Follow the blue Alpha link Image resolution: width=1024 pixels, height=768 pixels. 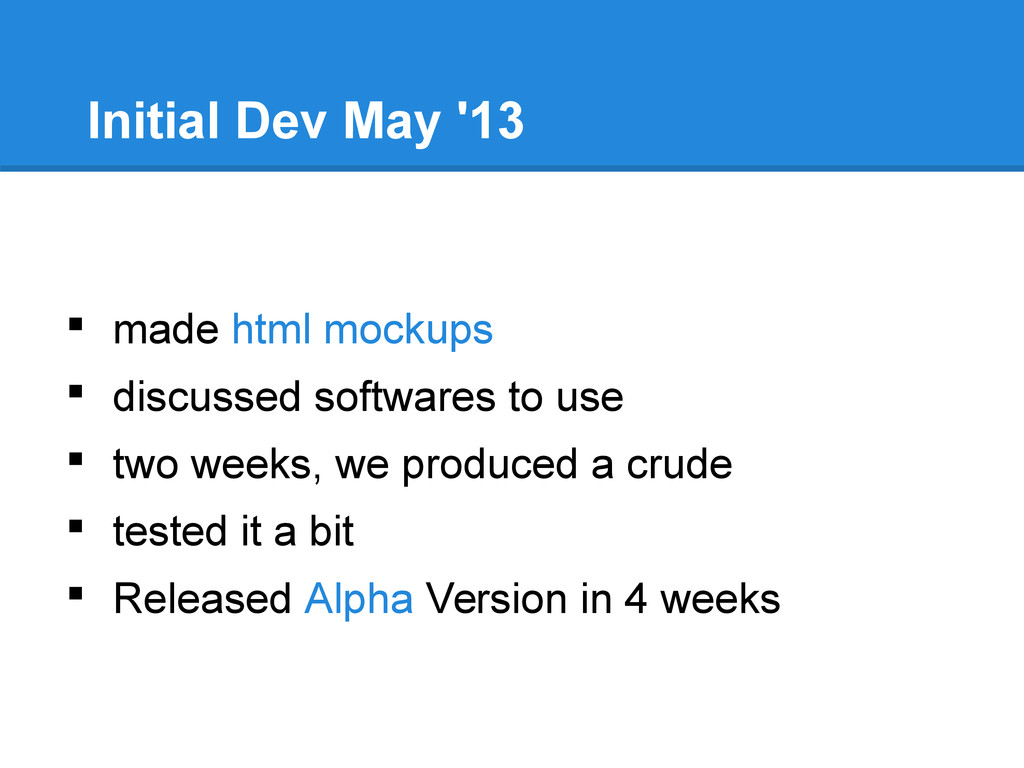click(359, 598)
